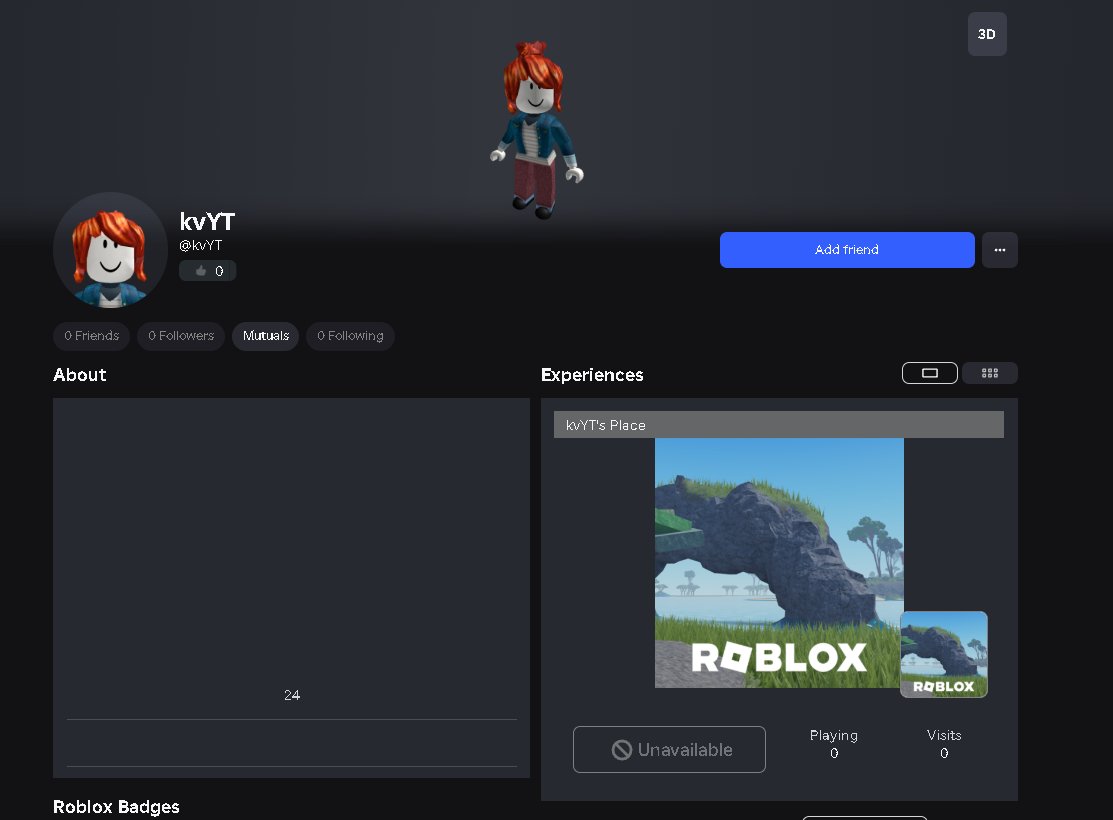The width and height of the screenshot is (1113, 820).
Task: Click the thumbs-up likes counter
Action: [207, 270]
